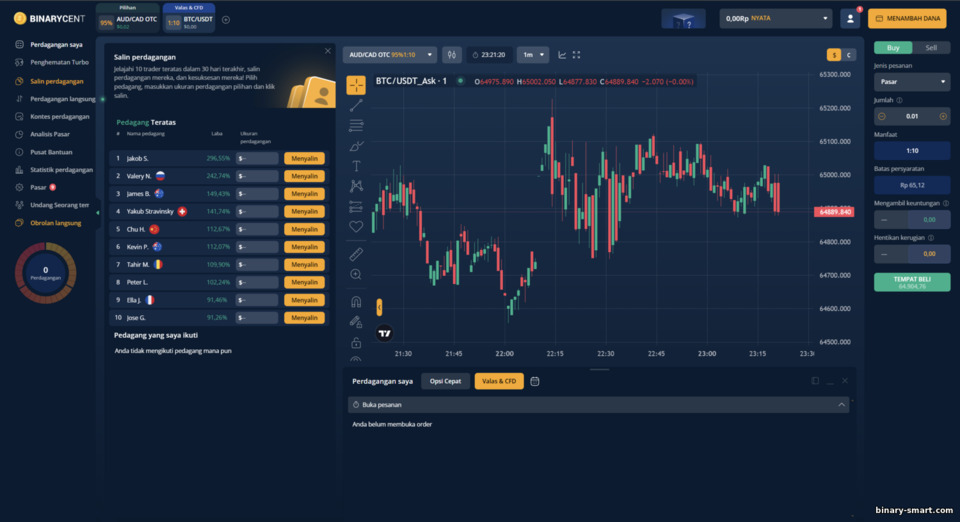Click the Hentikan kerugian value field

coord(929,254)
